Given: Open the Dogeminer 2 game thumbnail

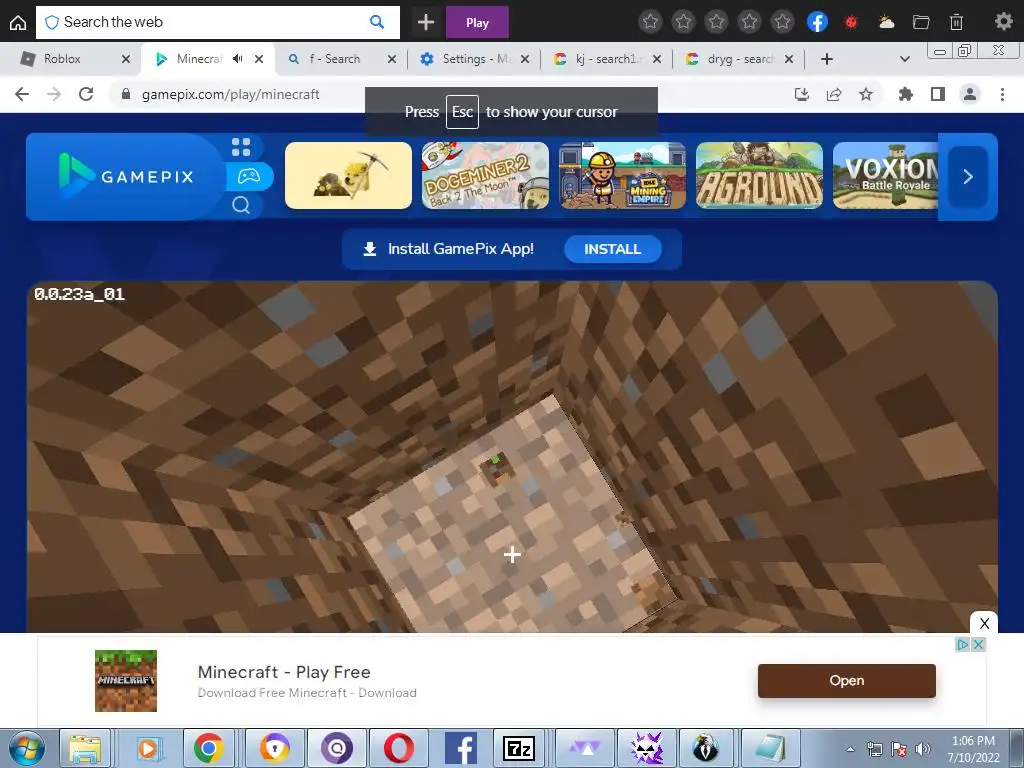Looking at the screenshot, I should (485, 176).
